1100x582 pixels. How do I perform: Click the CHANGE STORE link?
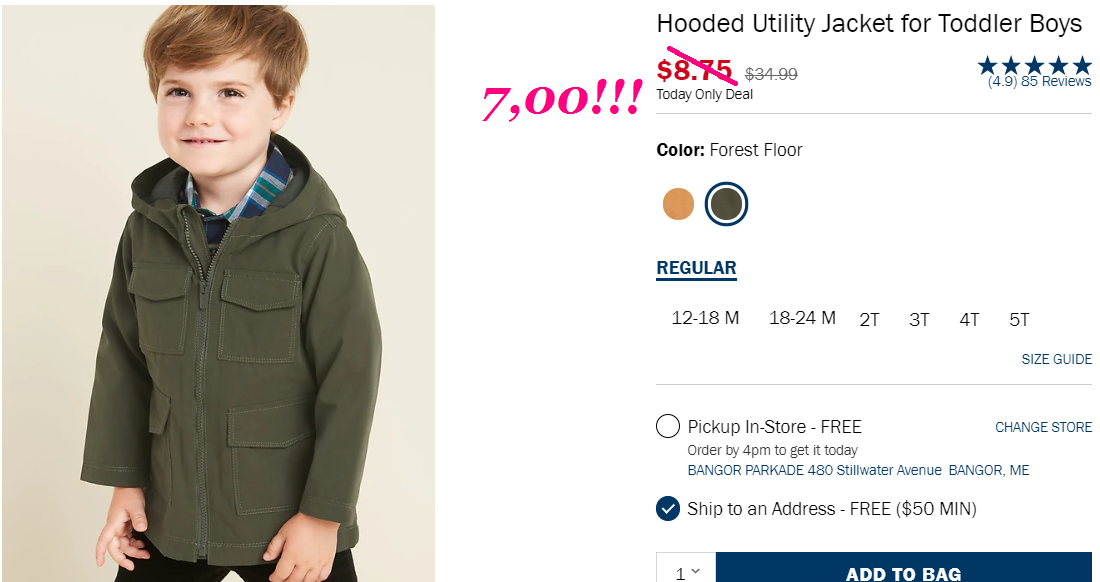[1043, 427]
